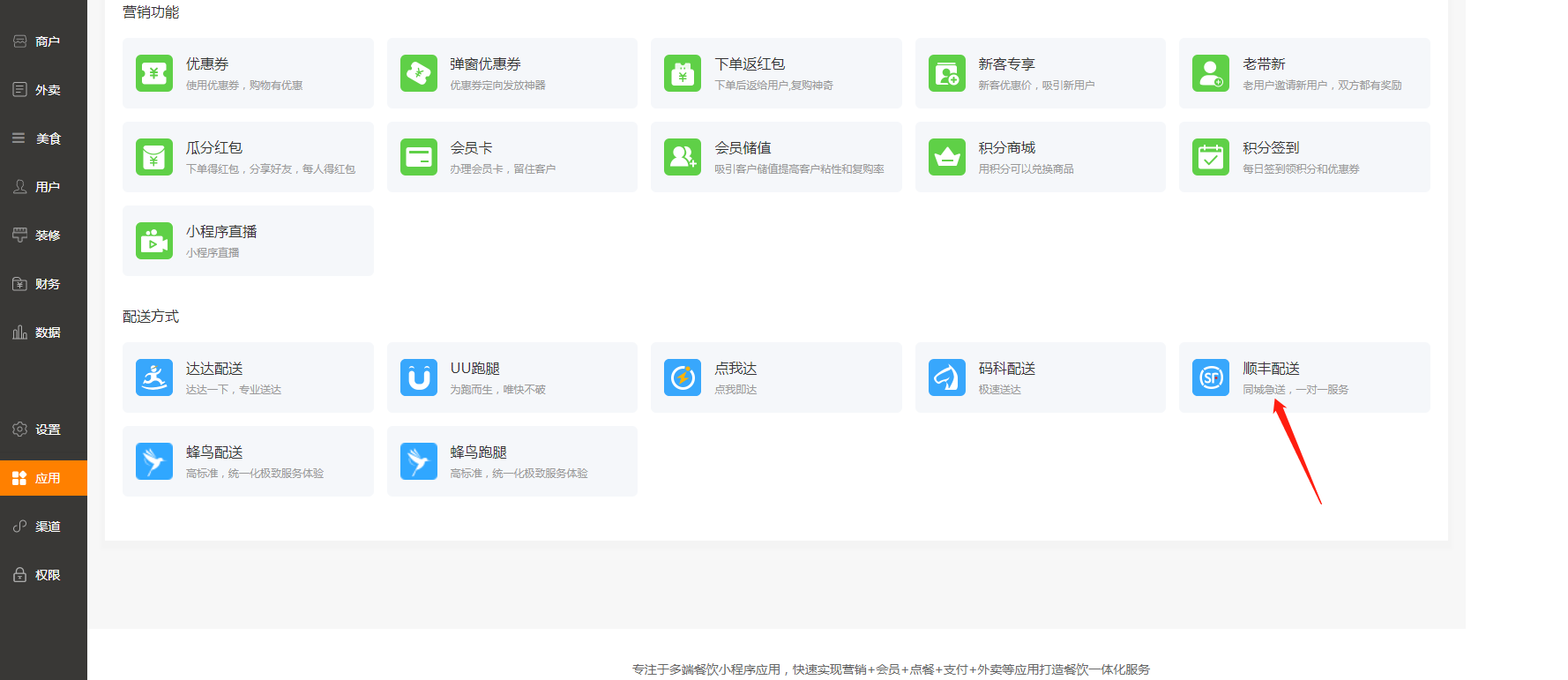The height and width of the screenshot is (680, 1568).
Task: Open 商户 in the sidebar
Action: click(x=43, y=41)
